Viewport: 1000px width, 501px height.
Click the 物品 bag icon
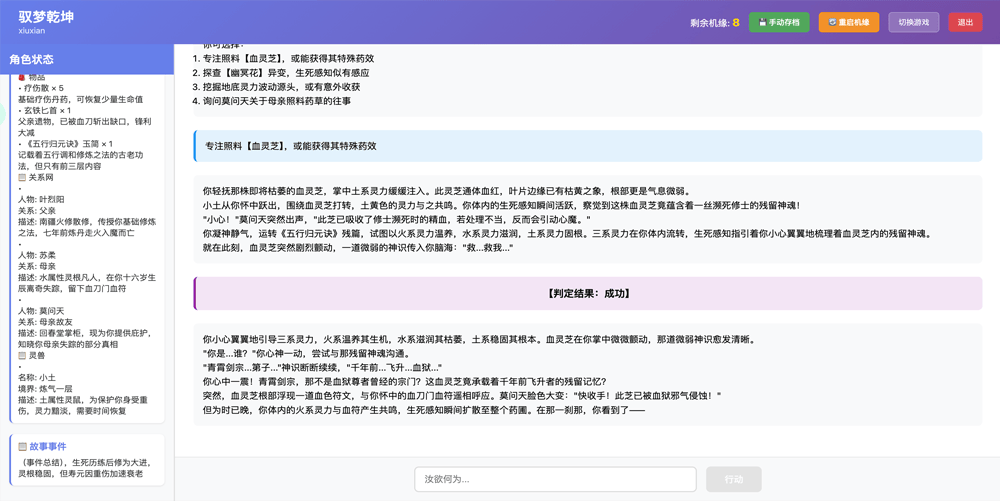pos(23,77)
